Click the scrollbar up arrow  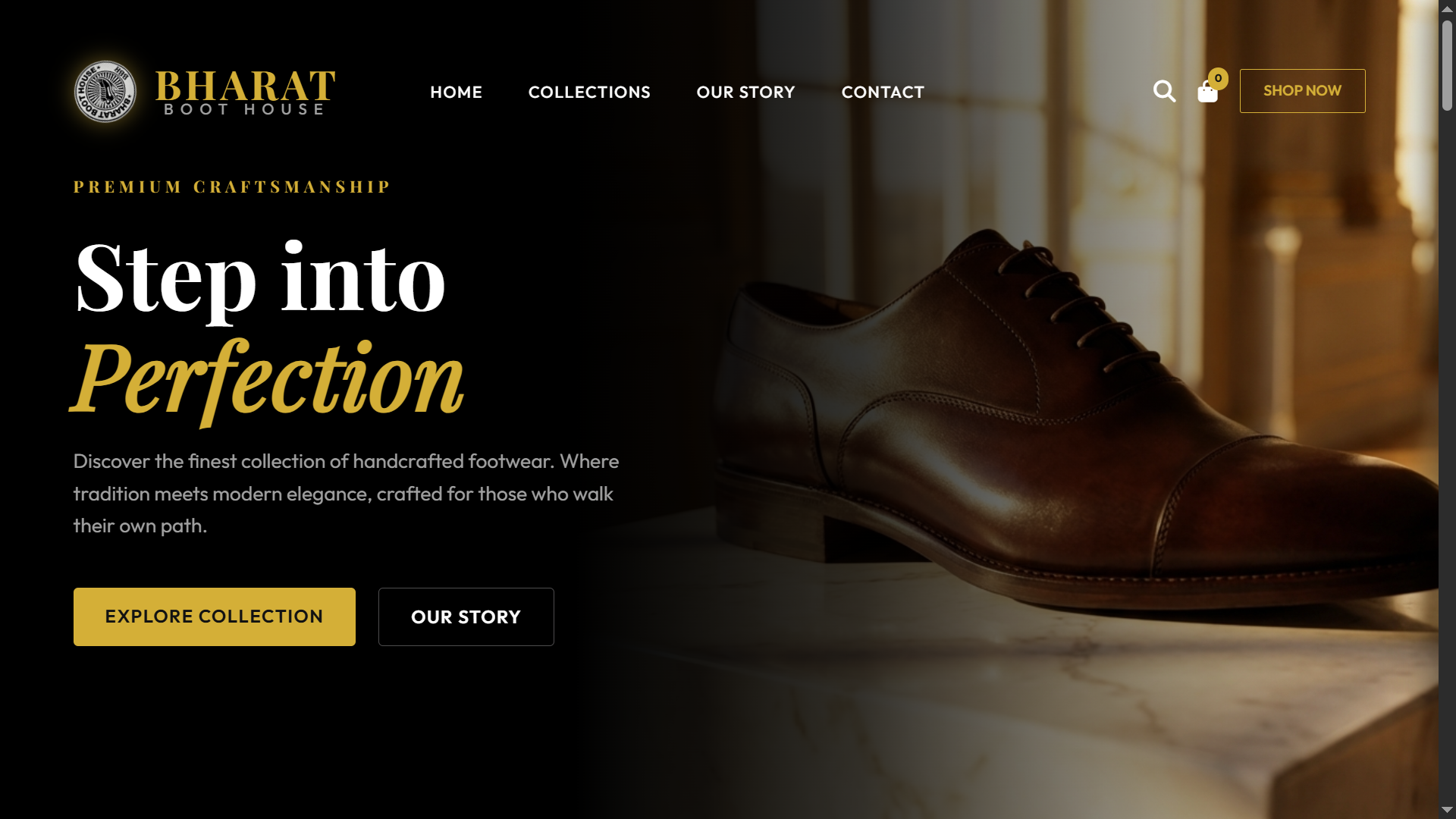click(x=1447, y=8)
